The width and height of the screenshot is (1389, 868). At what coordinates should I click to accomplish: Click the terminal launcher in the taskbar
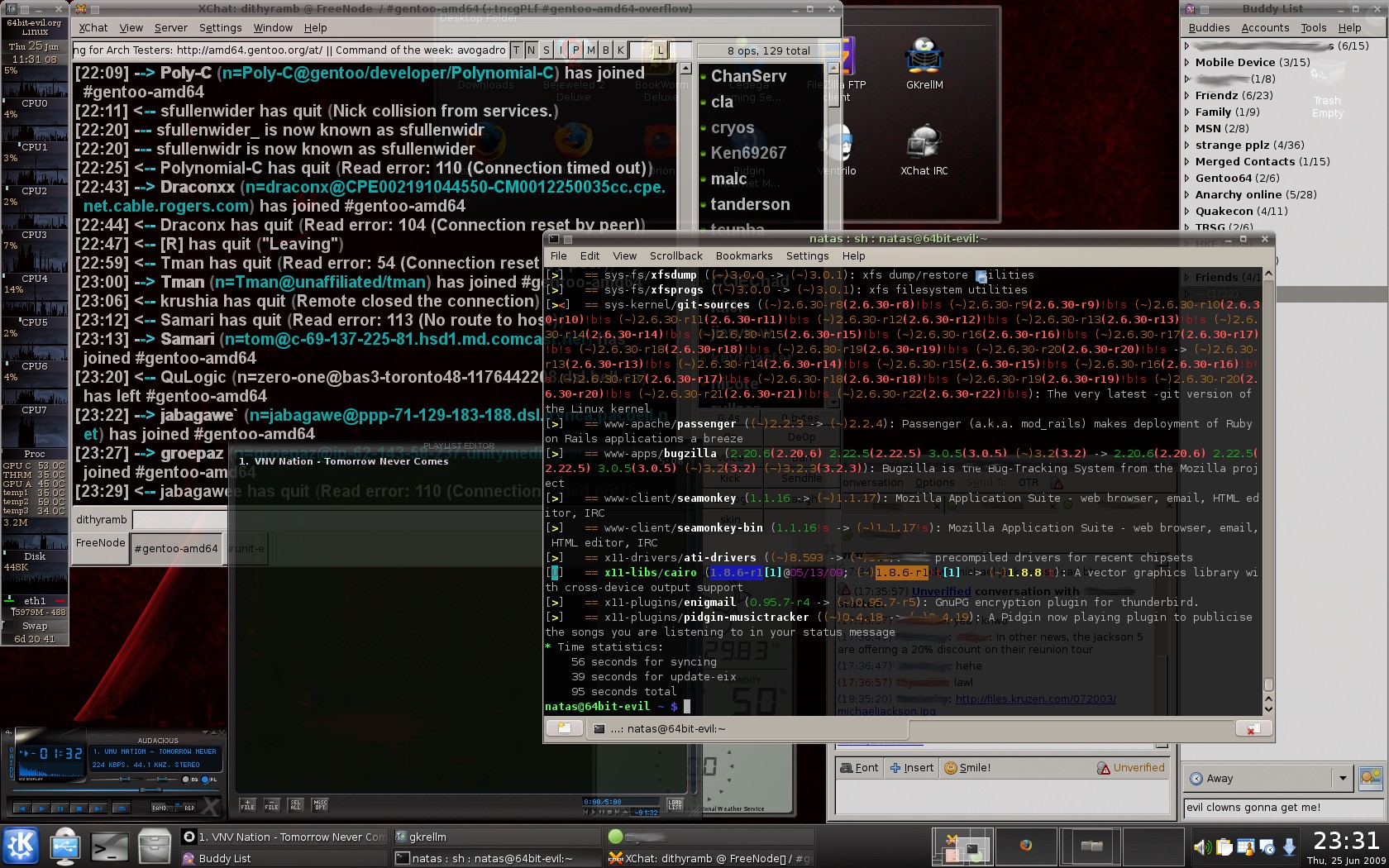click(x=109, y=847)
